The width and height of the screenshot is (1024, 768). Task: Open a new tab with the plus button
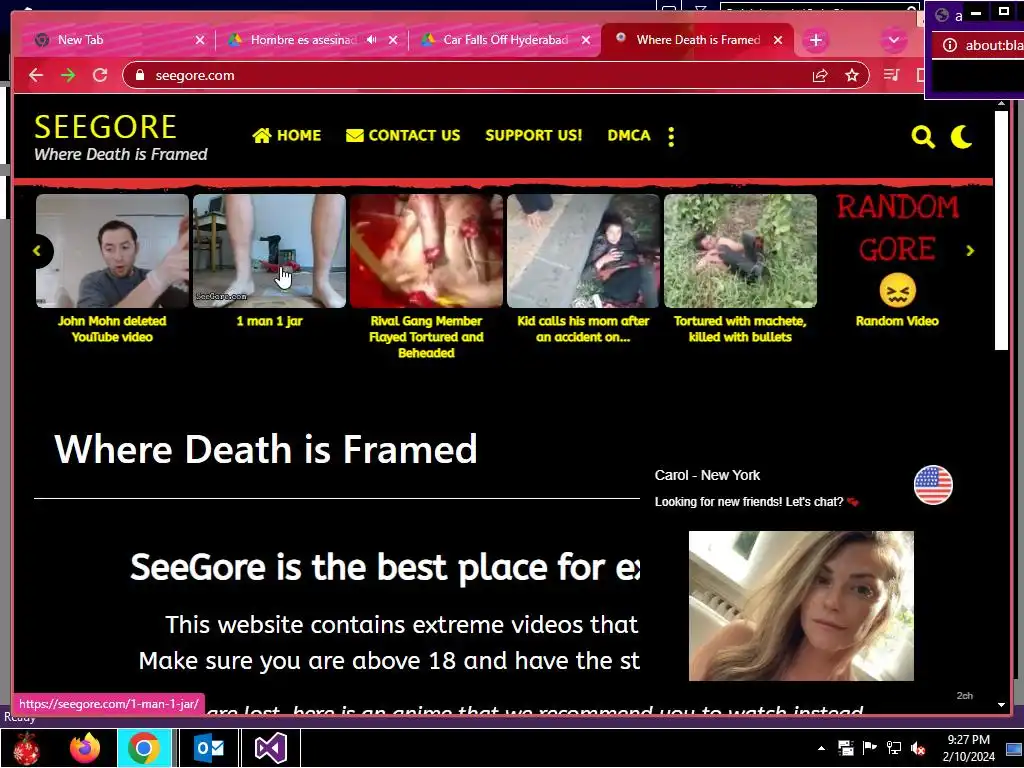(816, 40)
